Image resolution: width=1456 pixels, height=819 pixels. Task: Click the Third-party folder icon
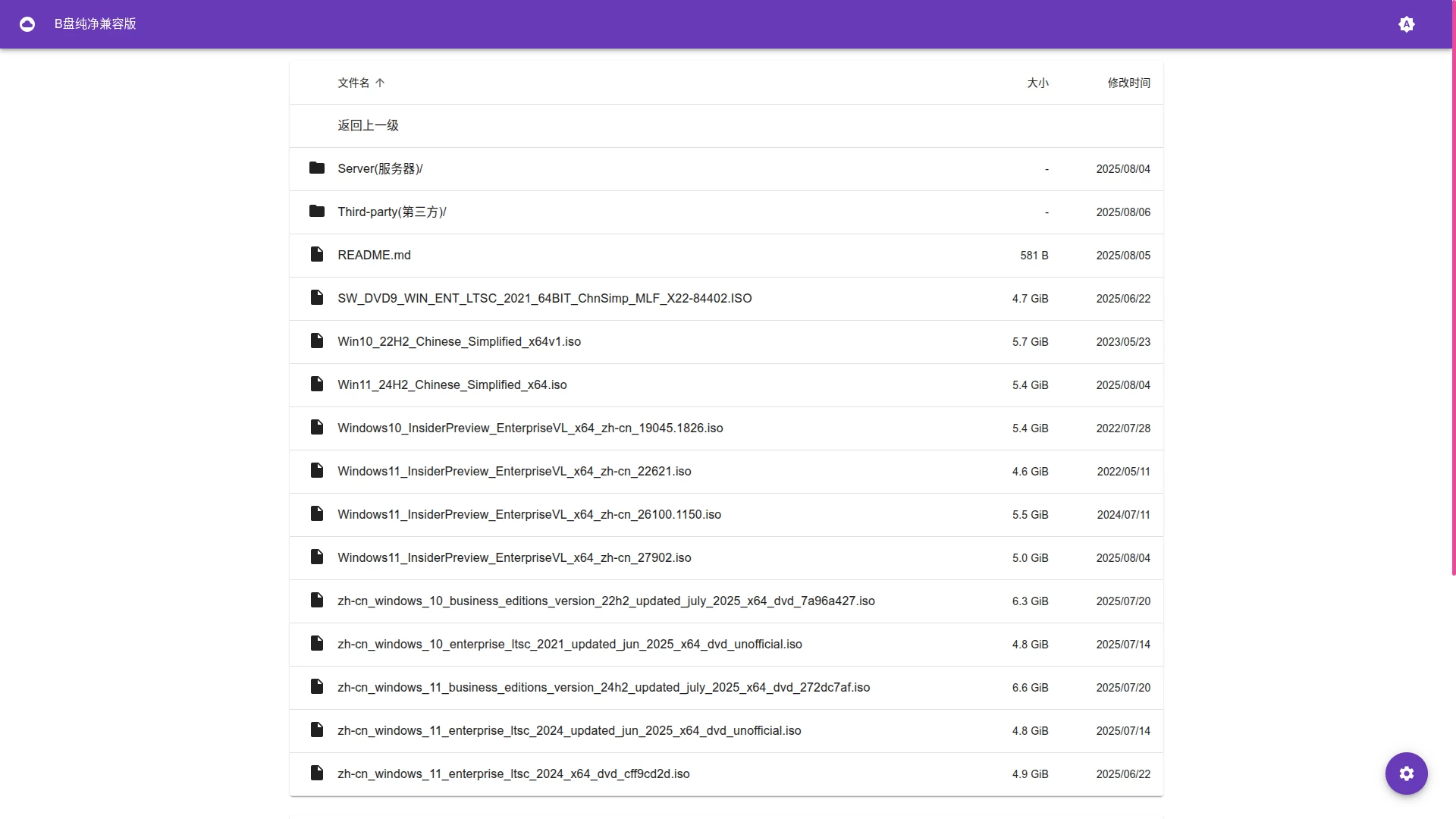click(x=317, y=211)
